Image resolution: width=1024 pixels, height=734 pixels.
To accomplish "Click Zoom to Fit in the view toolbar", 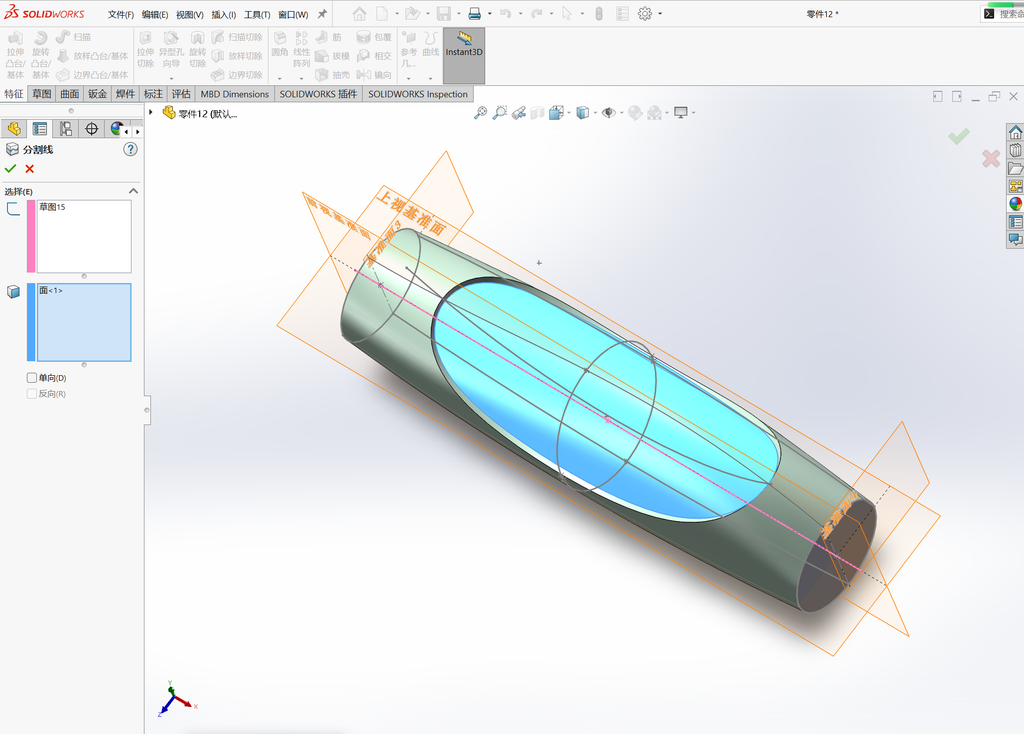I will point(480,113).
